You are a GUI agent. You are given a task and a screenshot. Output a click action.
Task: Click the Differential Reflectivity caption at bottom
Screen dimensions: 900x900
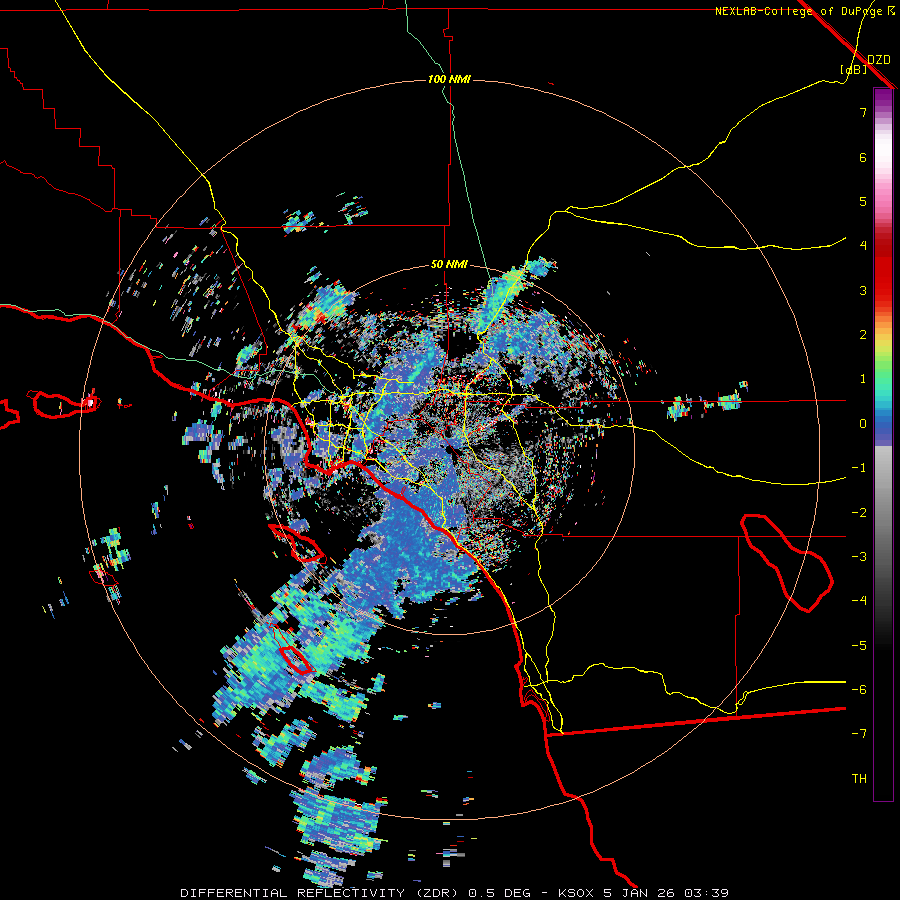[454, 893]
